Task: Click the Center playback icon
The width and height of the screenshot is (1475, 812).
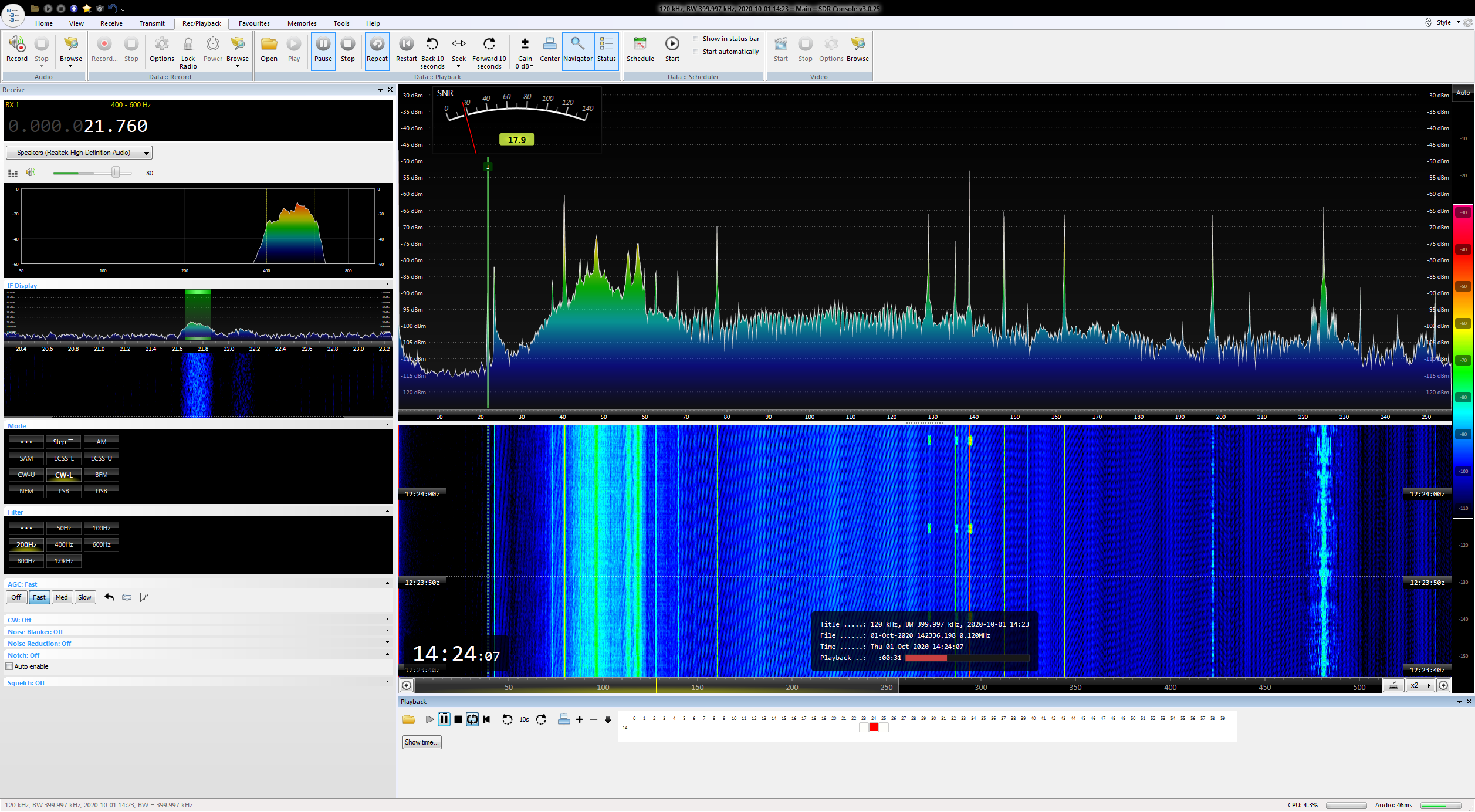Action: [x=549, y=45]
